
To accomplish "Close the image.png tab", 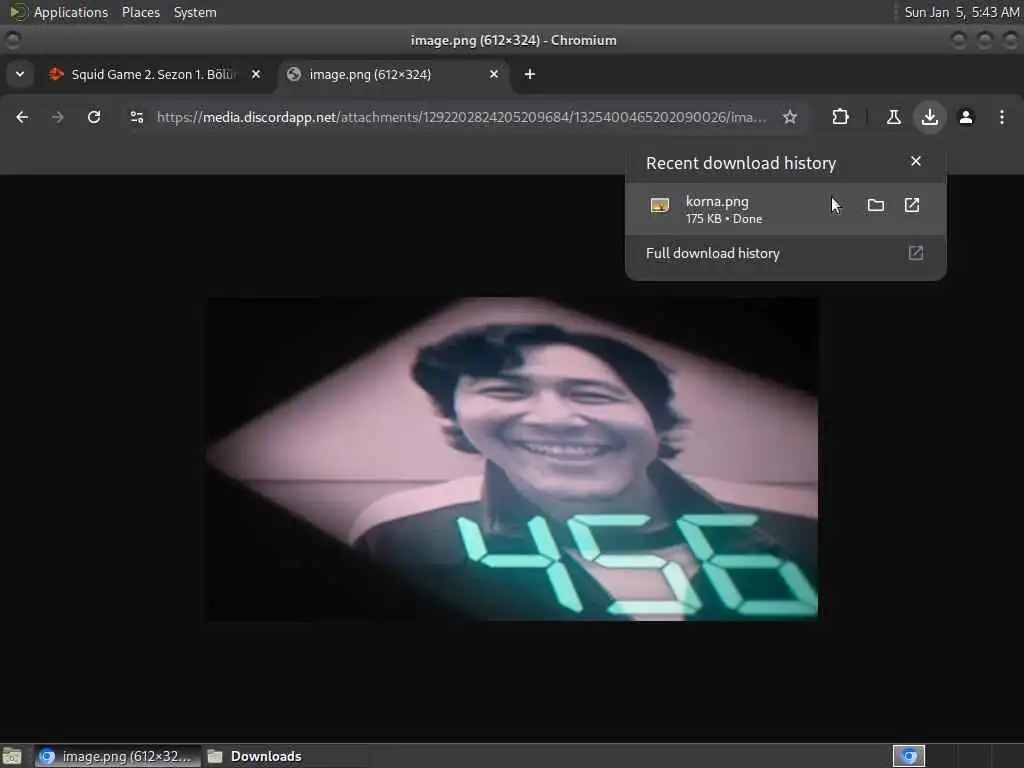I will (494, 74).
